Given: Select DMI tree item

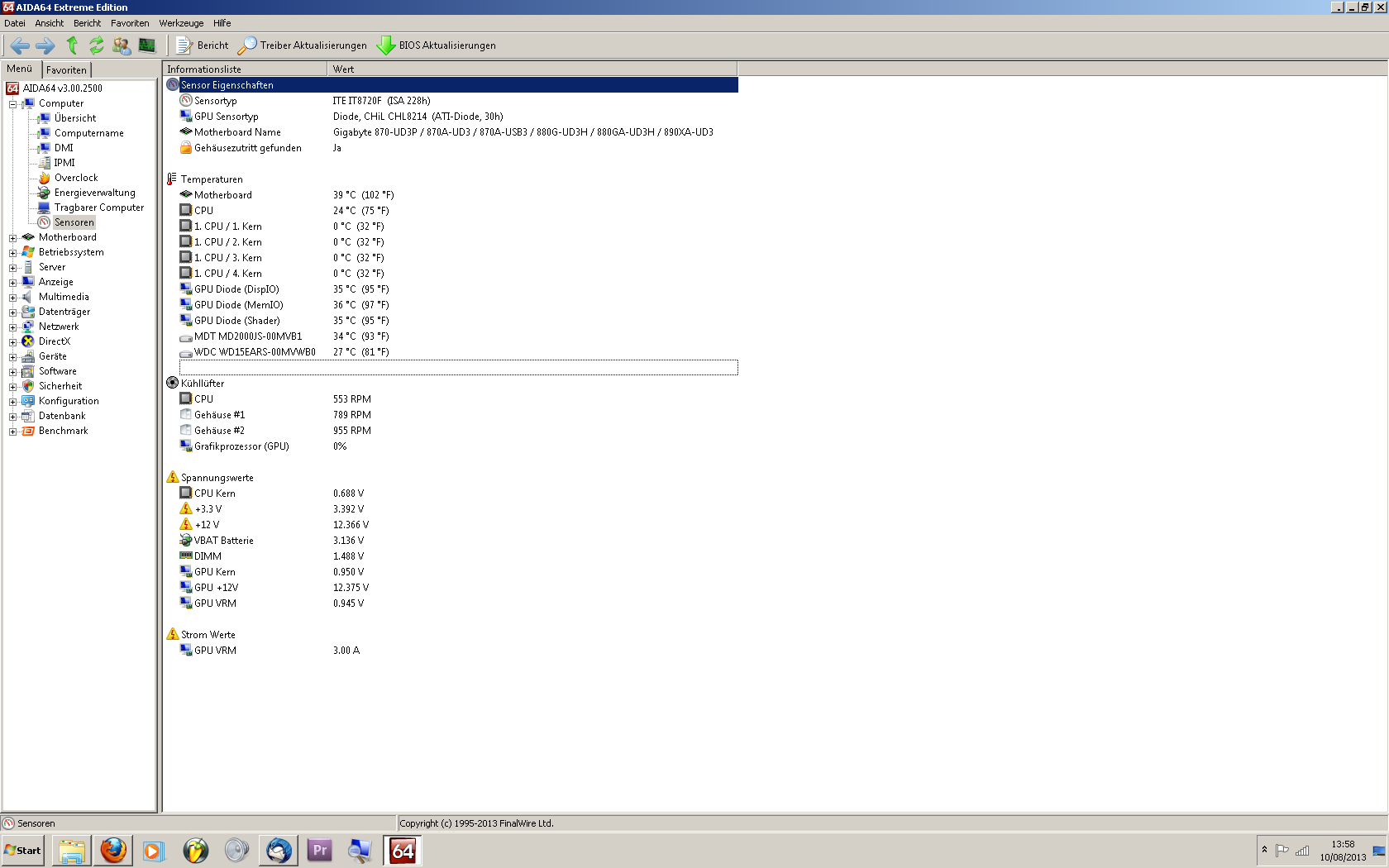Looking at the screenshot, I should tap(64, 148).
